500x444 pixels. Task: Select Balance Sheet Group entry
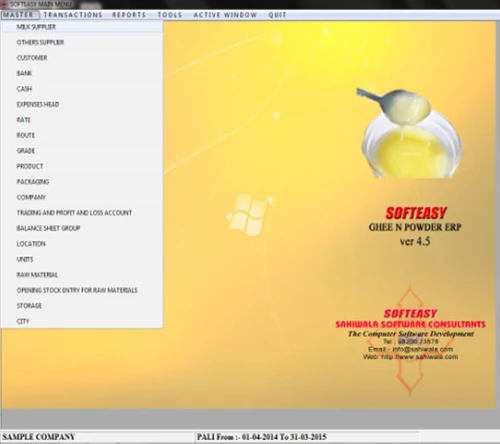pos(82,228)
